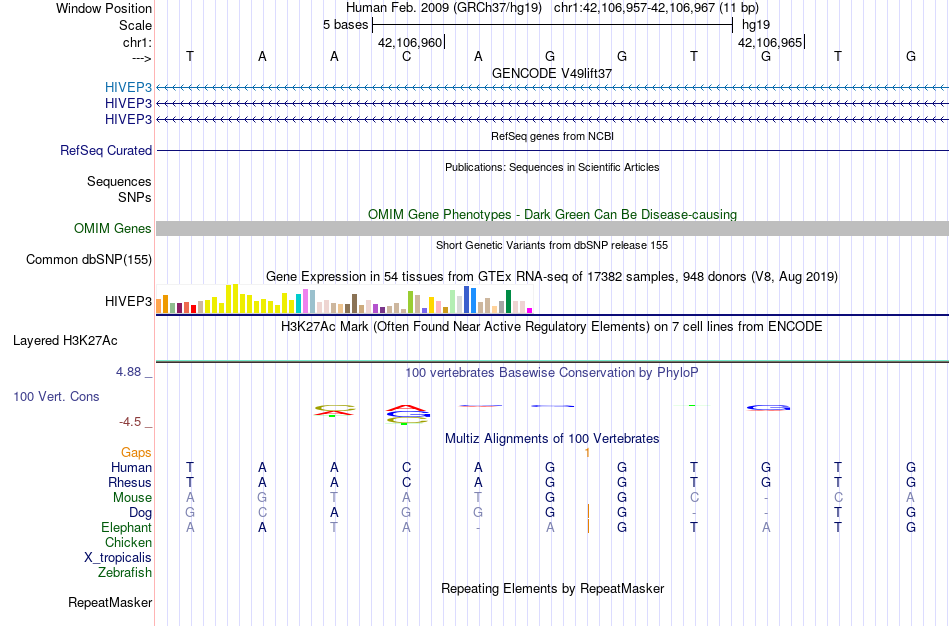Screen dimensions: 950x626
Task: Click the -4.5 conservation scale minimum
Action: point(130,422)
